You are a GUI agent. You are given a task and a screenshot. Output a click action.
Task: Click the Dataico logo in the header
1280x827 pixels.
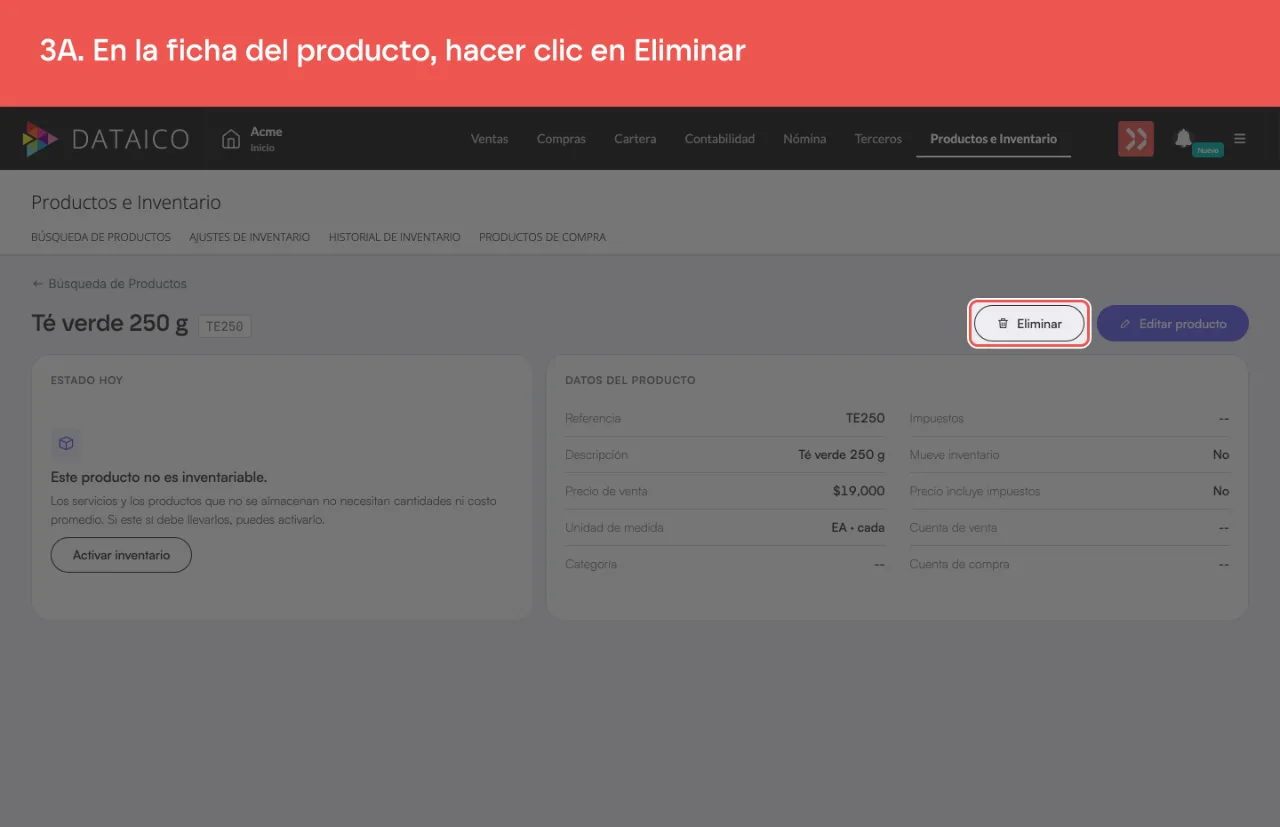pyautogui.click(x=105, y=139)
